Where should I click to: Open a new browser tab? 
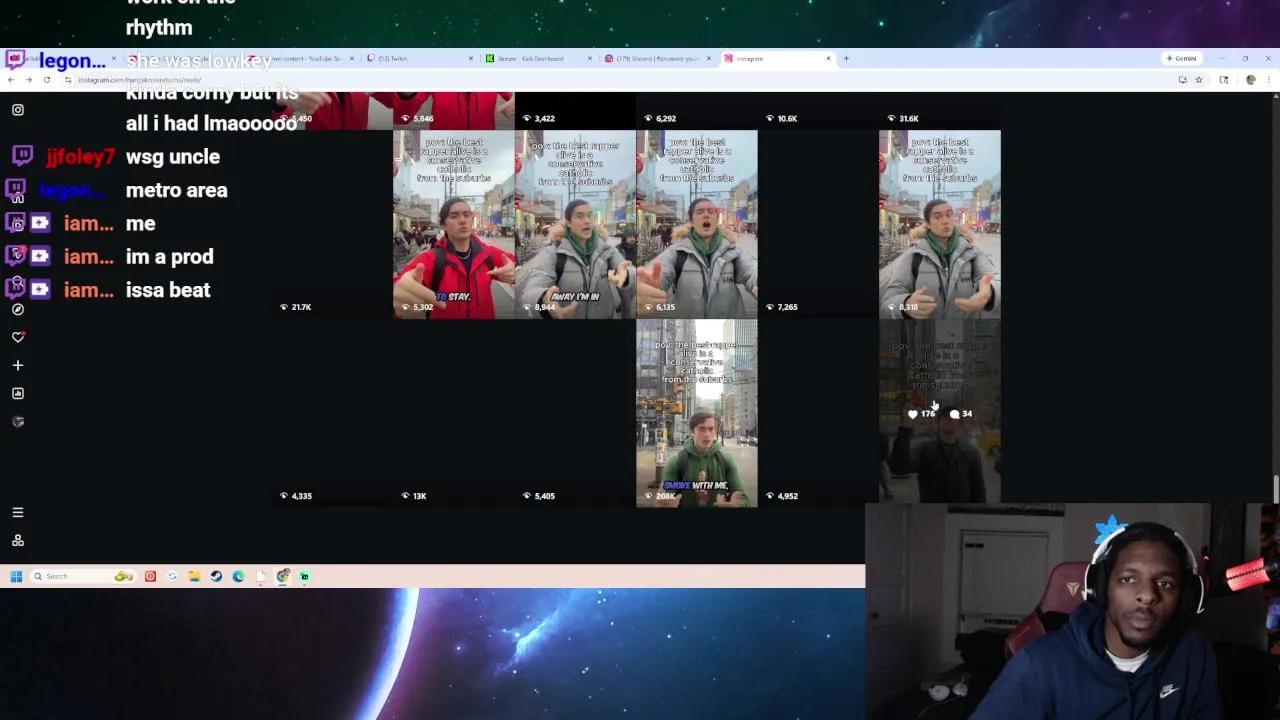pyautogui.click(x=846, y=58)
